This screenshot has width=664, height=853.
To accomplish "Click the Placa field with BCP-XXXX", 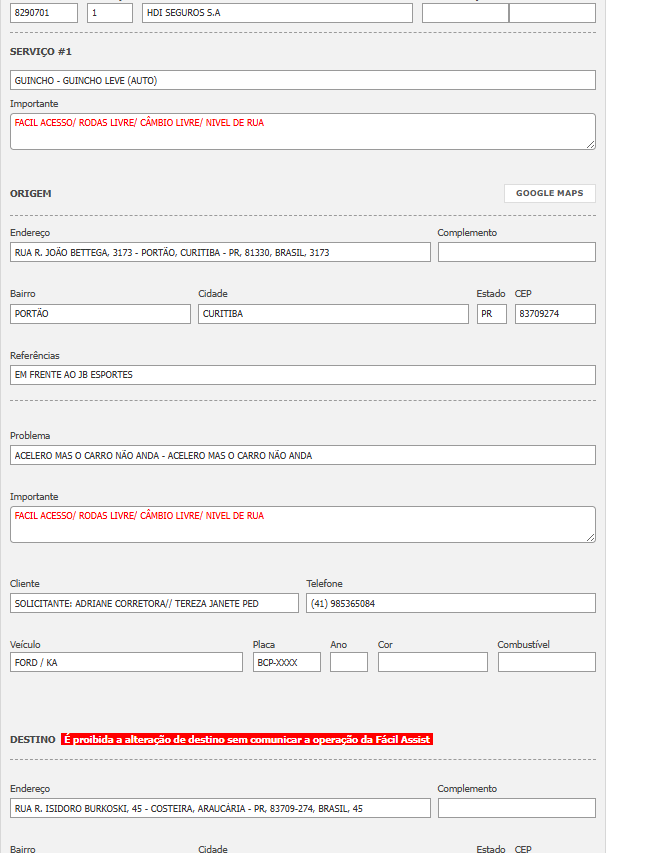I will pos(286,662).
